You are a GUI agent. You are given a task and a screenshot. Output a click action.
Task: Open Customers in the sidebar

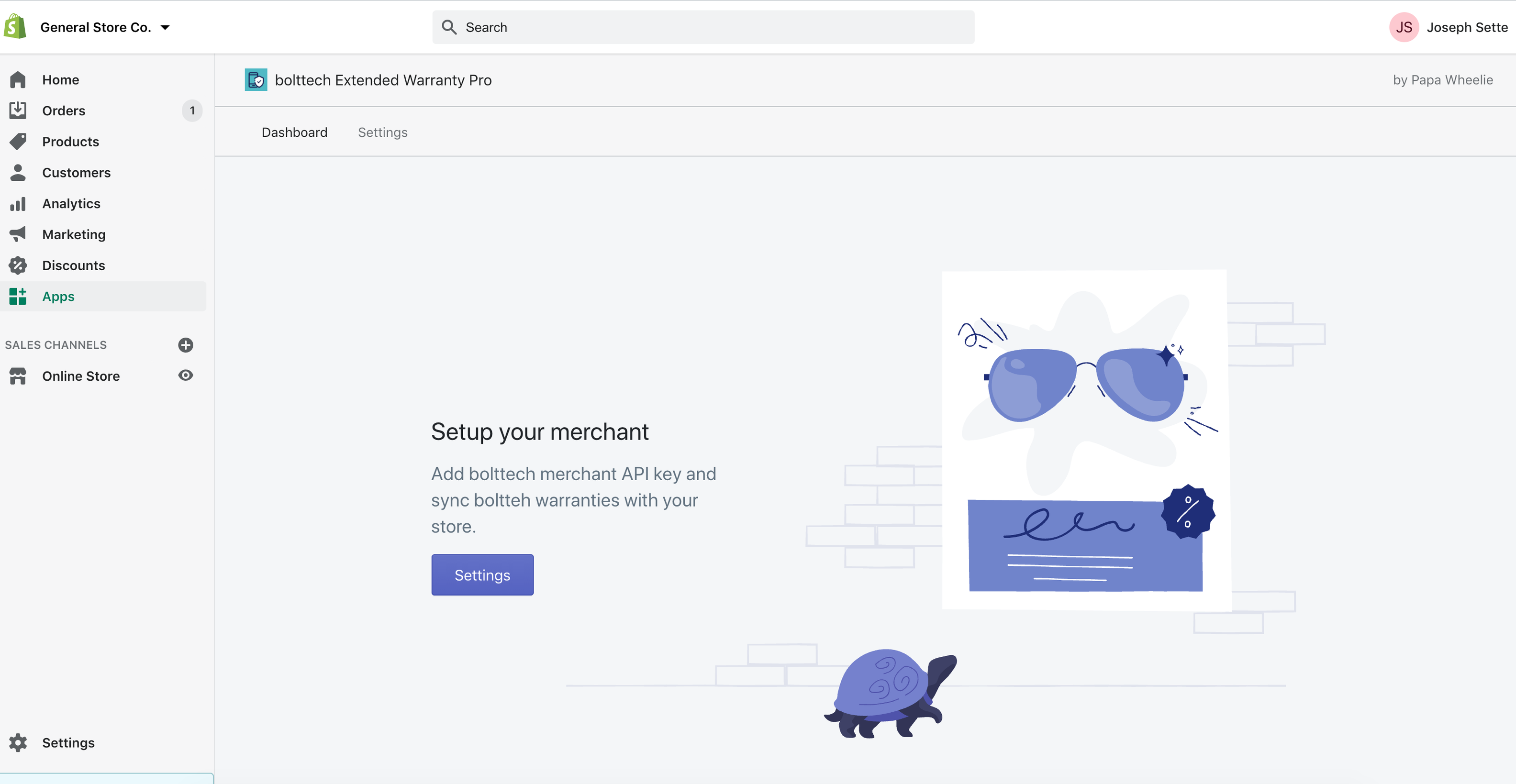[77, 172]
